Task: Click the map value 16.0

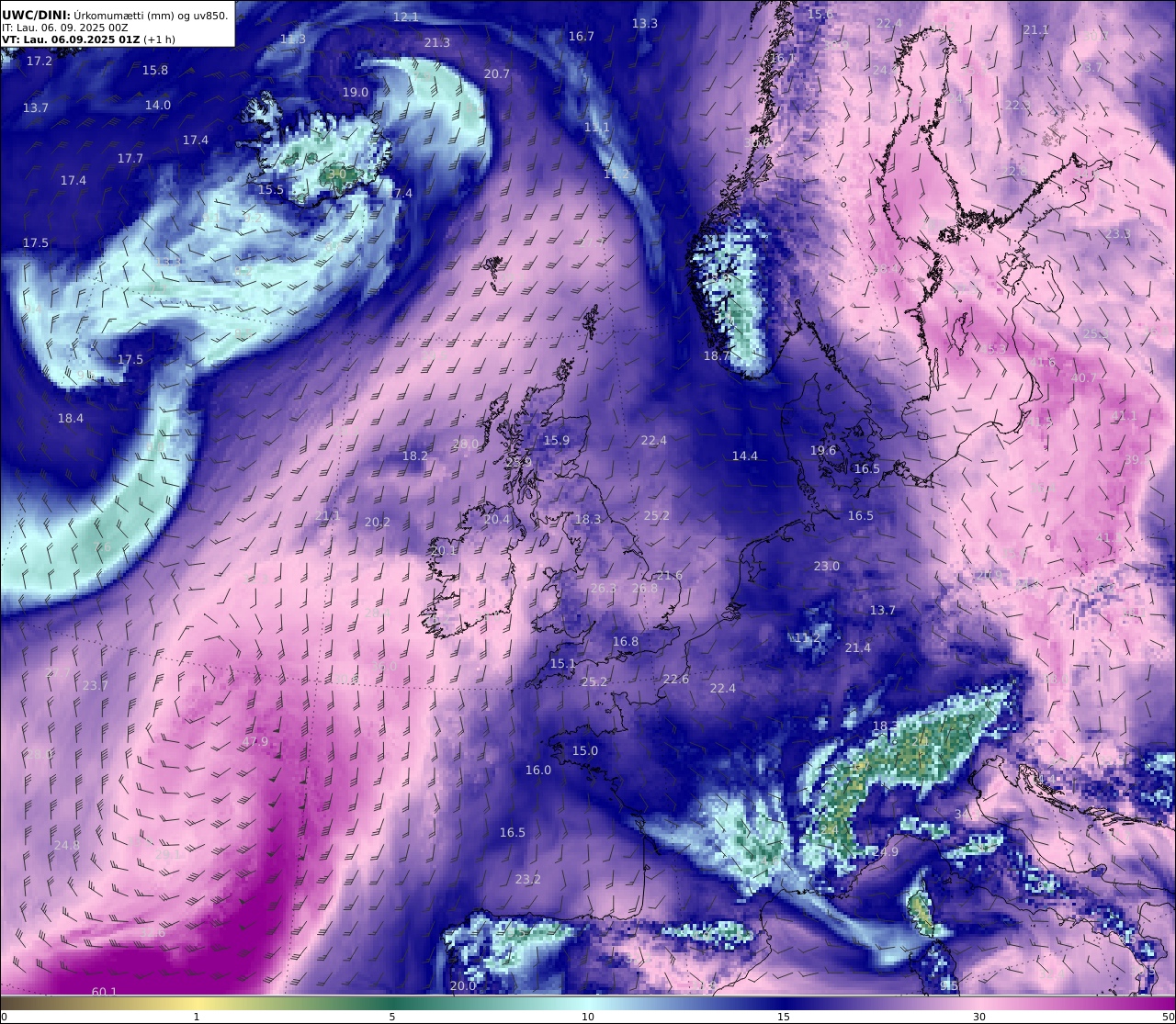Action: click(x=538, y=770)
